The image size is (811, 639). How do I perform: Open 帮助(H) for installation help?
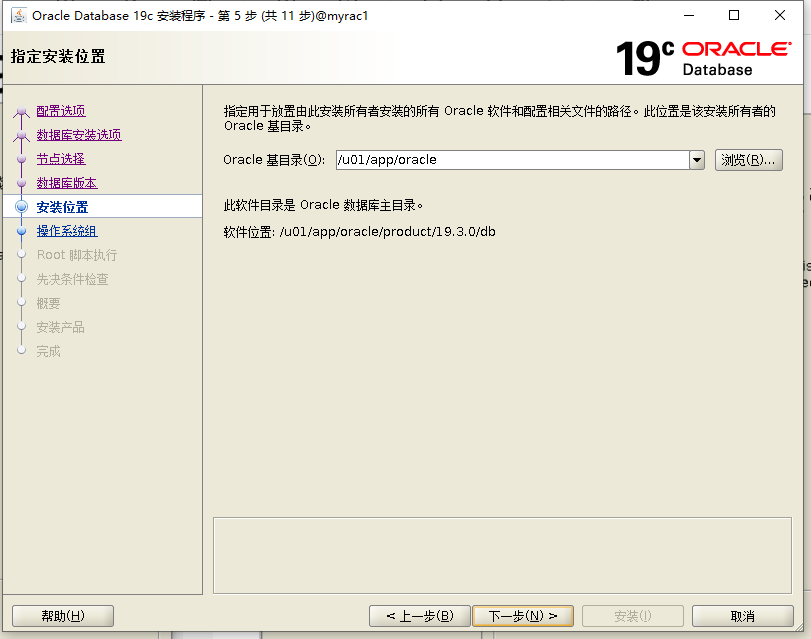click(x=62, y=615)
